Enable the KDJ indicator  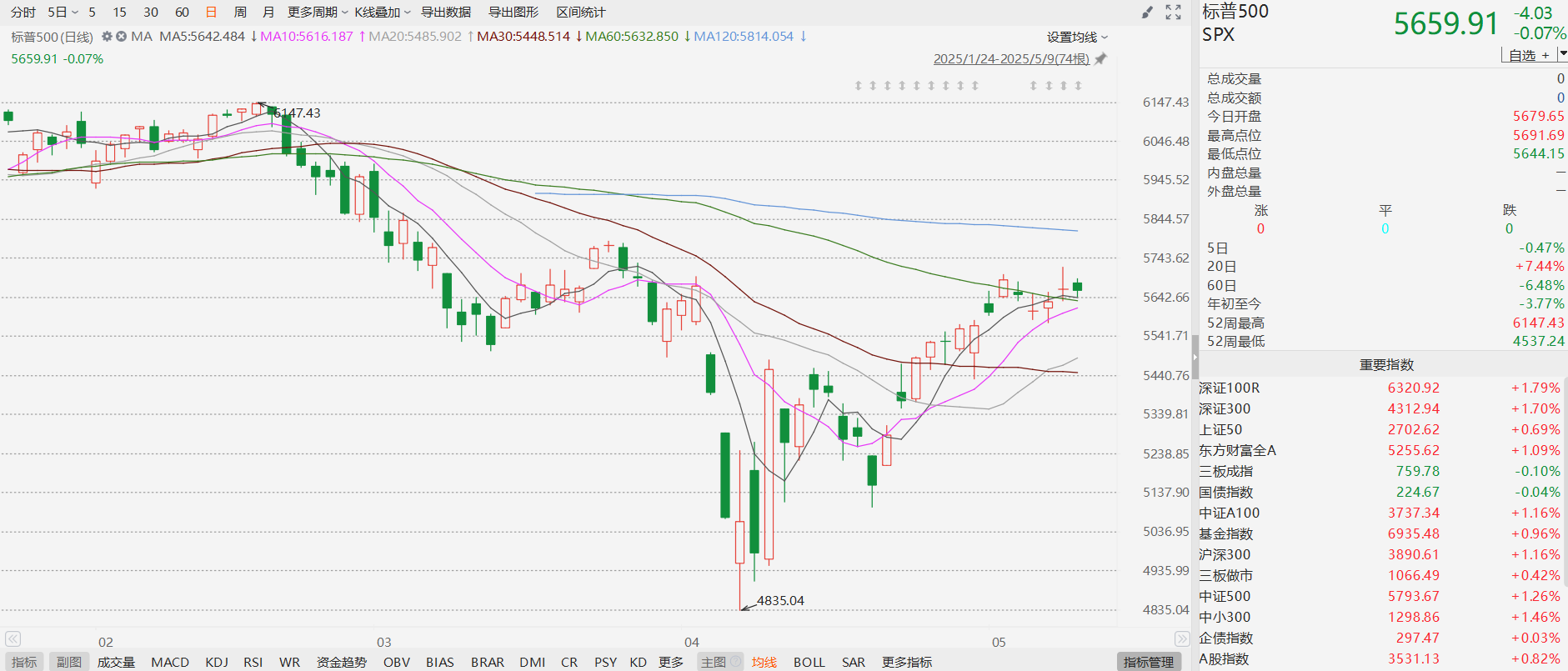point(217,662)
